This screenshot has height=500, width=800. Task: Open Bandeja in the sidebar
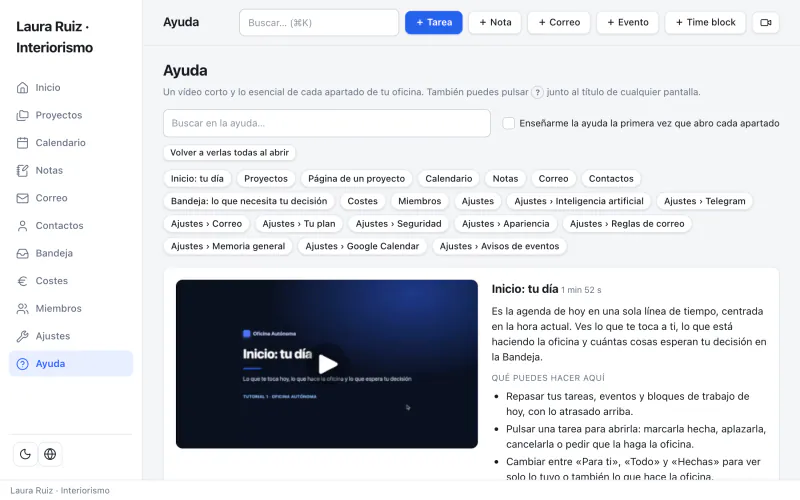point(71,253)
